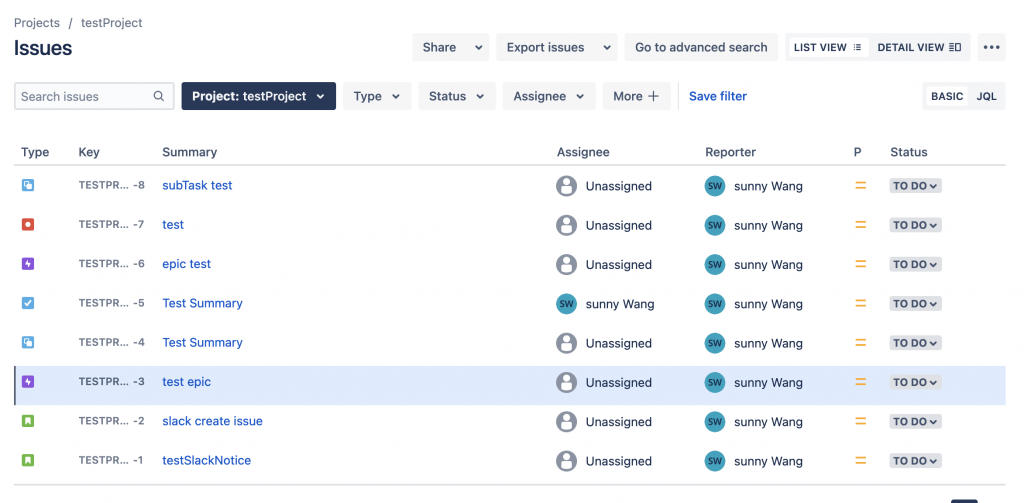Switch to Detail View
The width and height of the screenshot is (1024, 503).
tap(918, 47)
